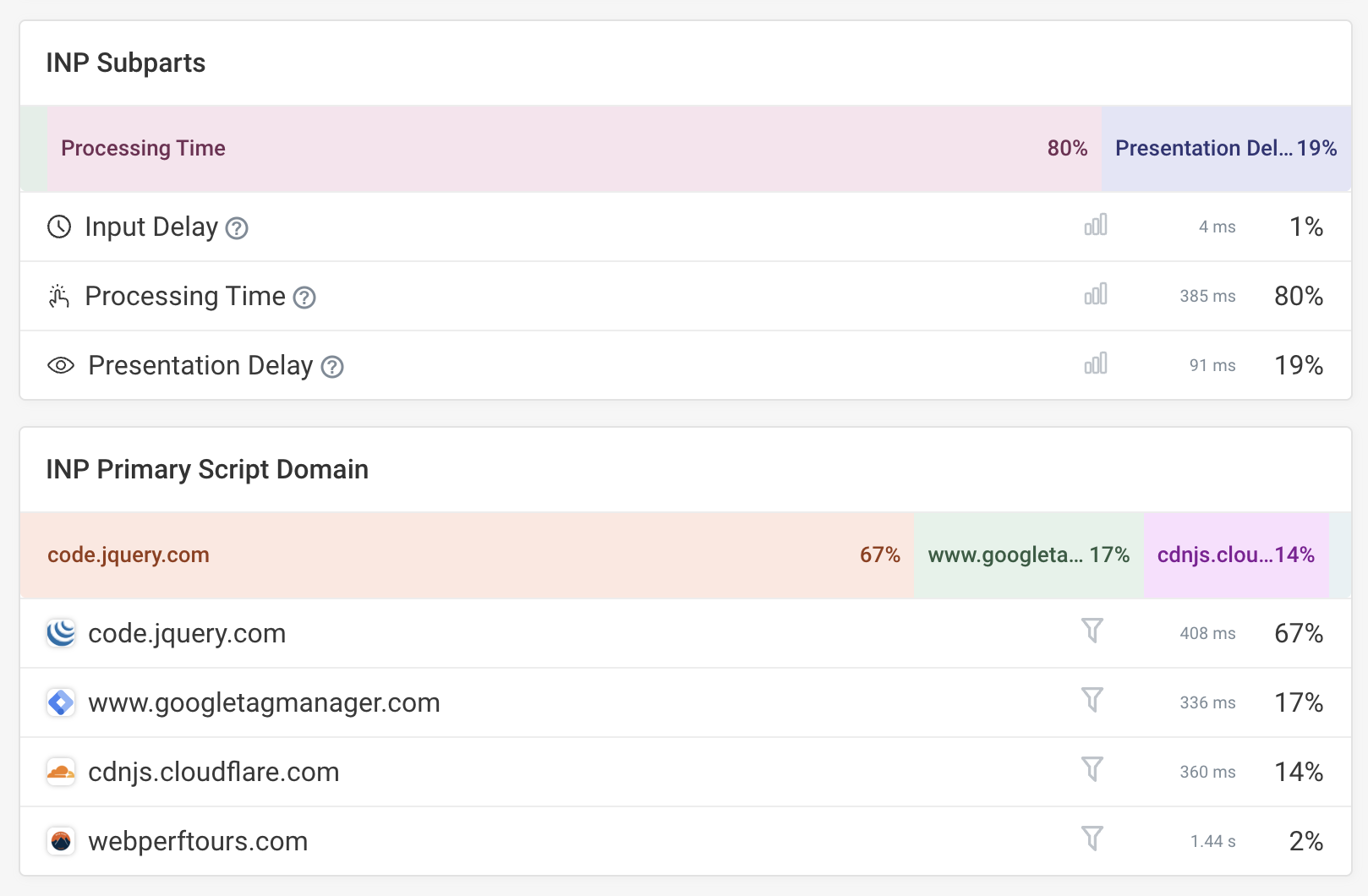
Task: Filter by www.googletagmanager.com funnel icon
Action: coord(1092,701)
